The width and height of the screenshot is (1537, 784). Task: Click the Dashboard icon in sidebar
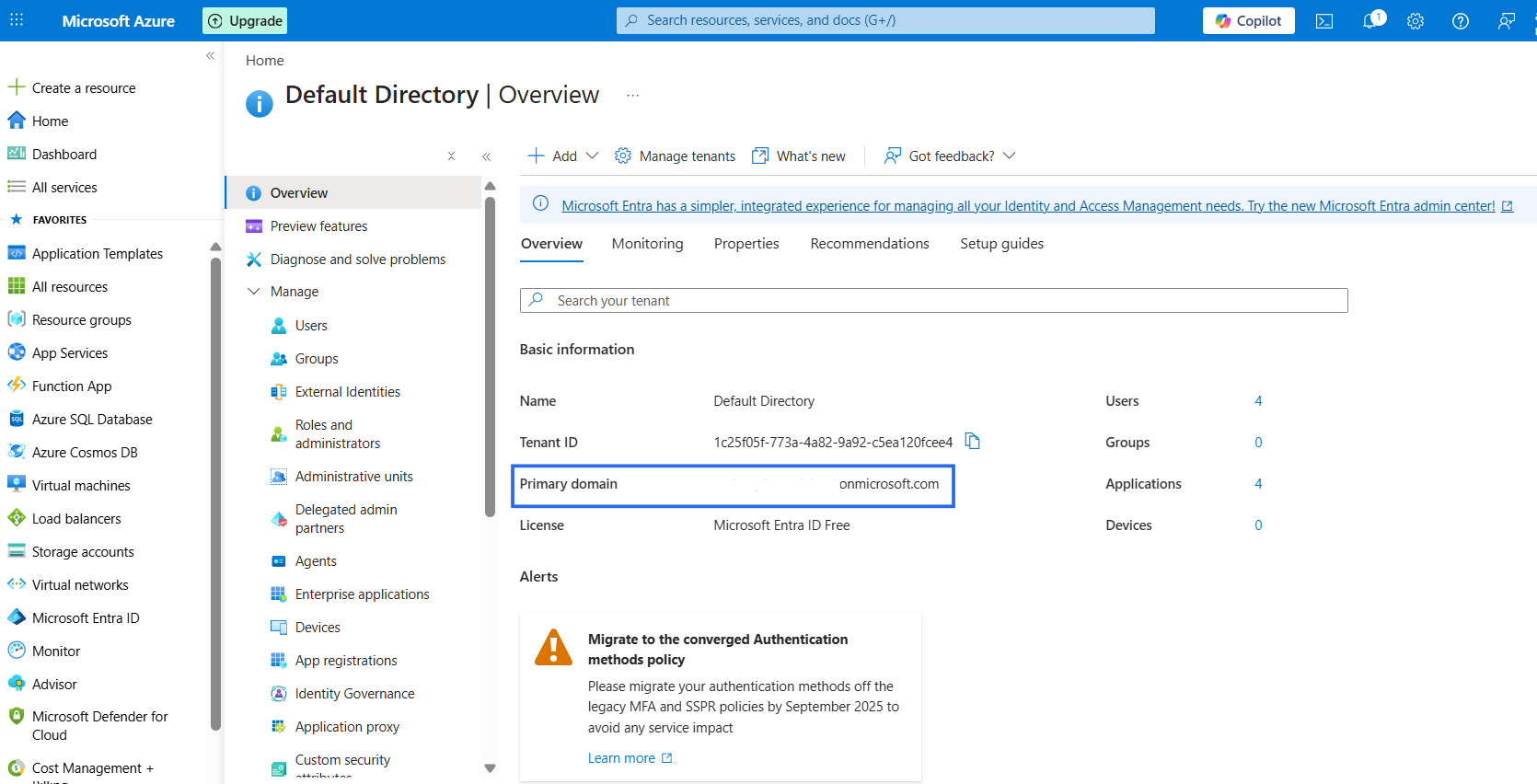tap(17, 154)
